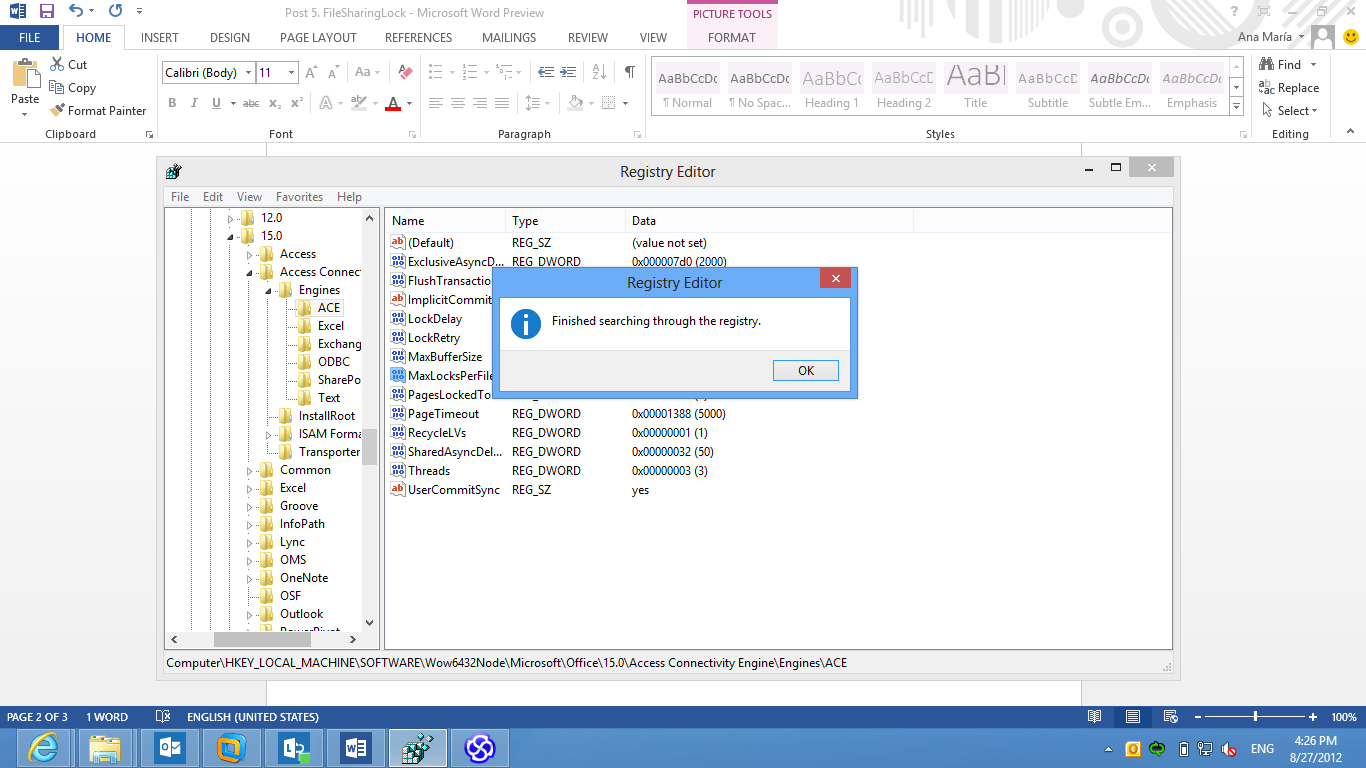Open Internet Explorer from the taskbar
The height and width of the screenshot is (768, 1366).
[43, 747]
